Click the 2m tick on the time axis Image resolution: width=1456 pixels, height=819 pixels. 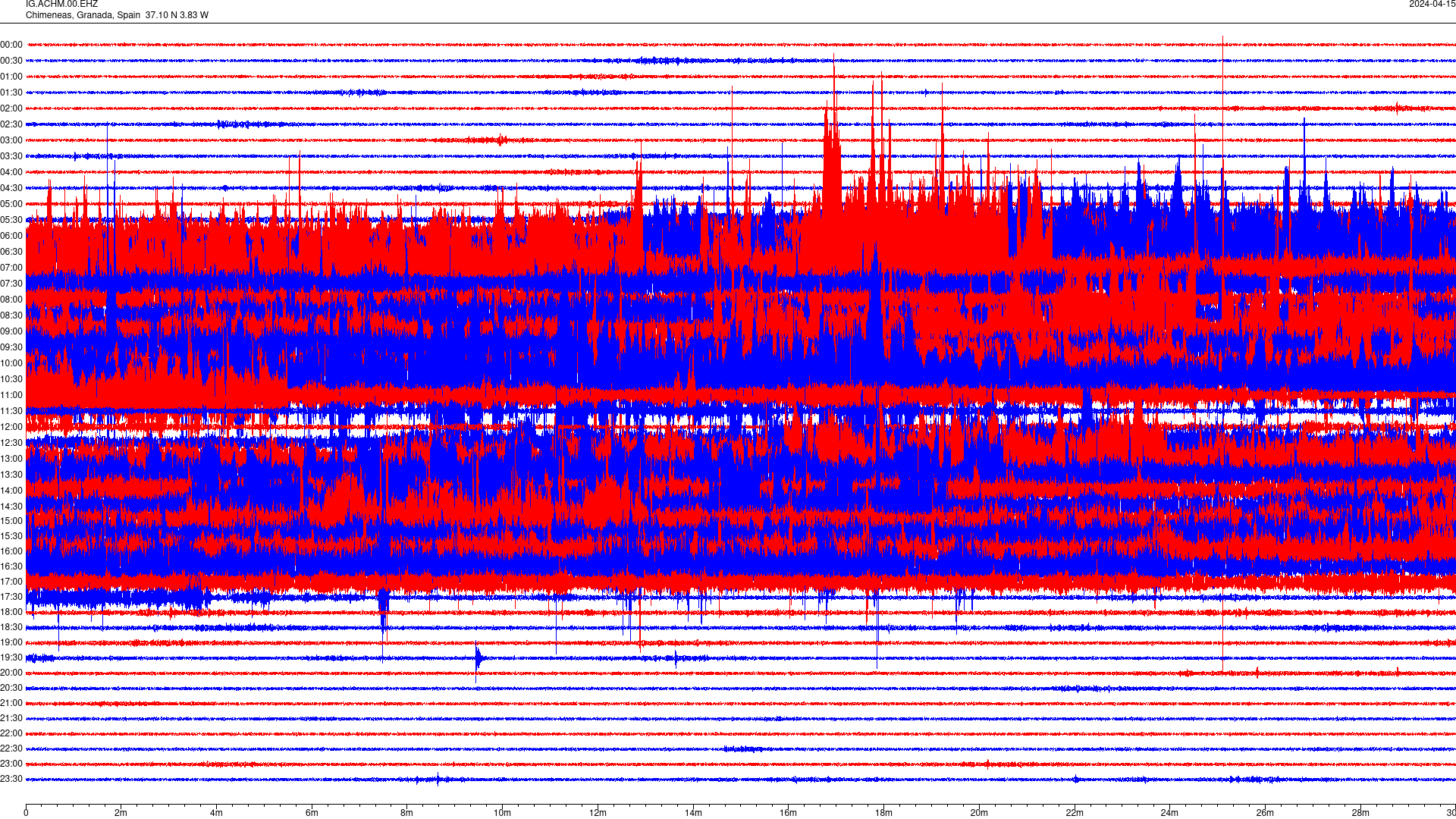(121, 813)
